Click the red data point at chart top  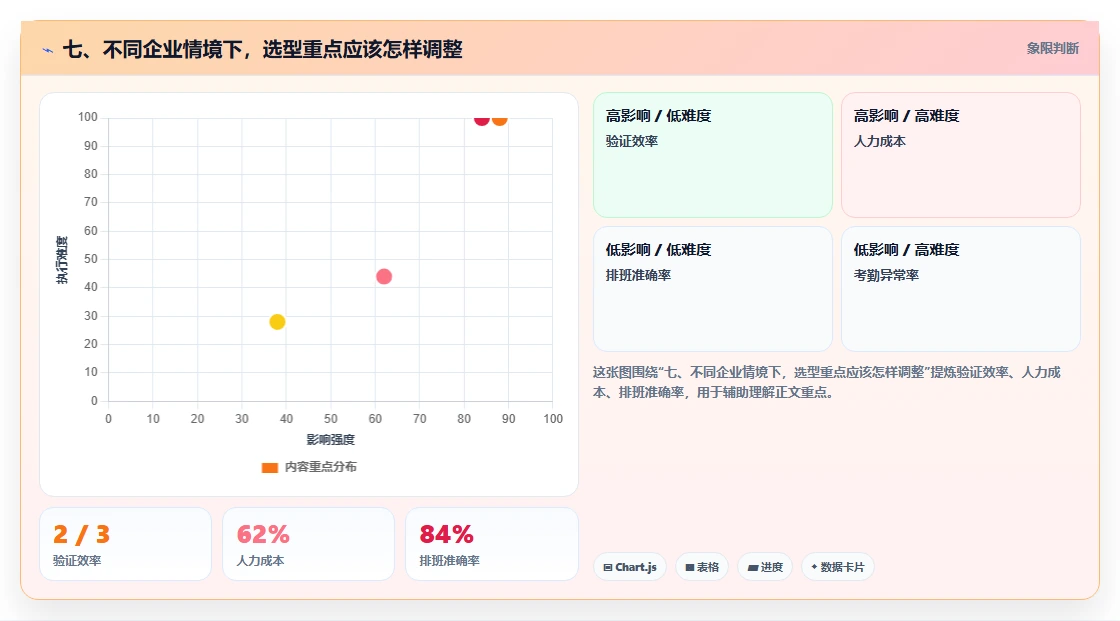(x=481, y=119)
